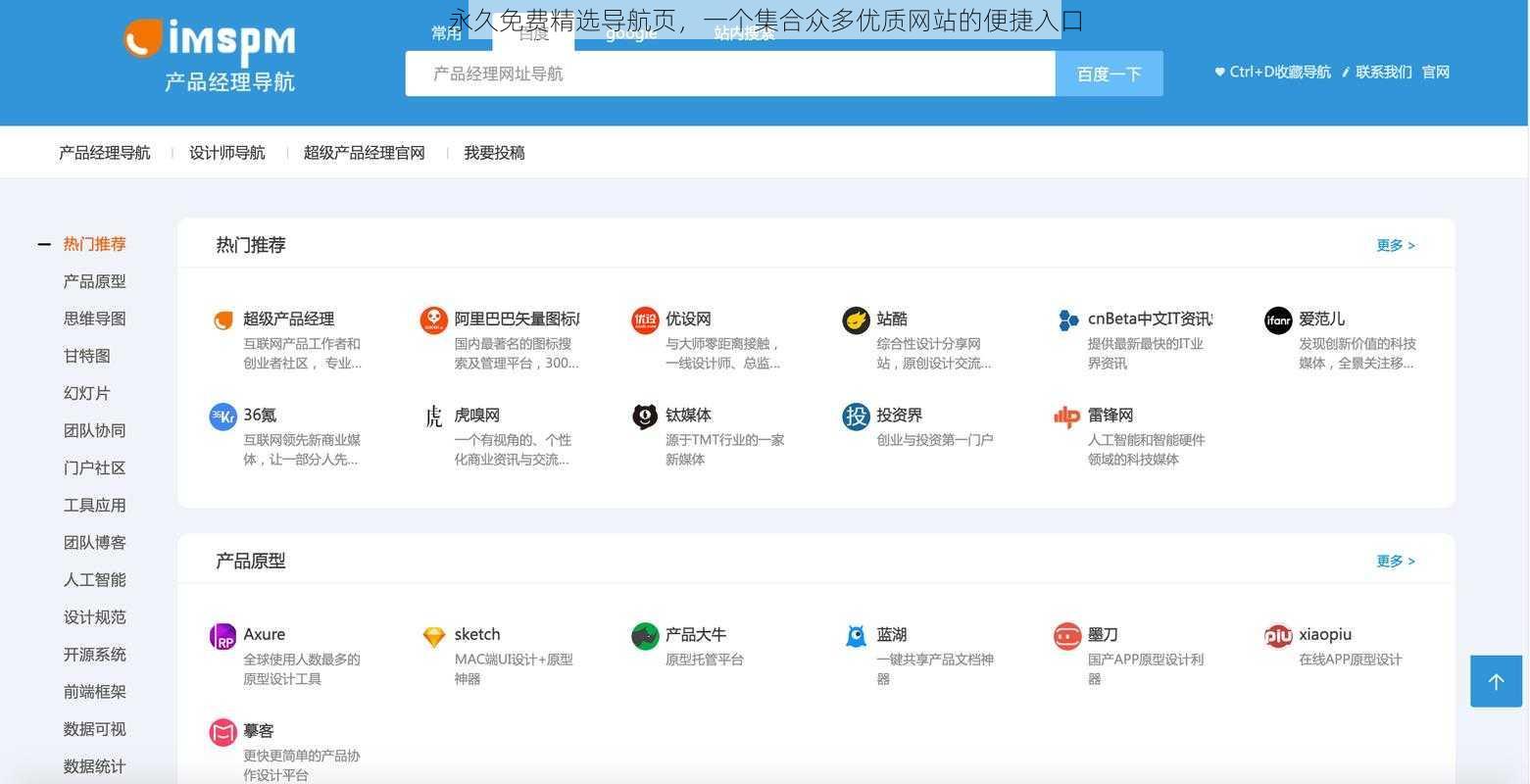Select 前端框架 in the sidebar

tap(95, 692)
